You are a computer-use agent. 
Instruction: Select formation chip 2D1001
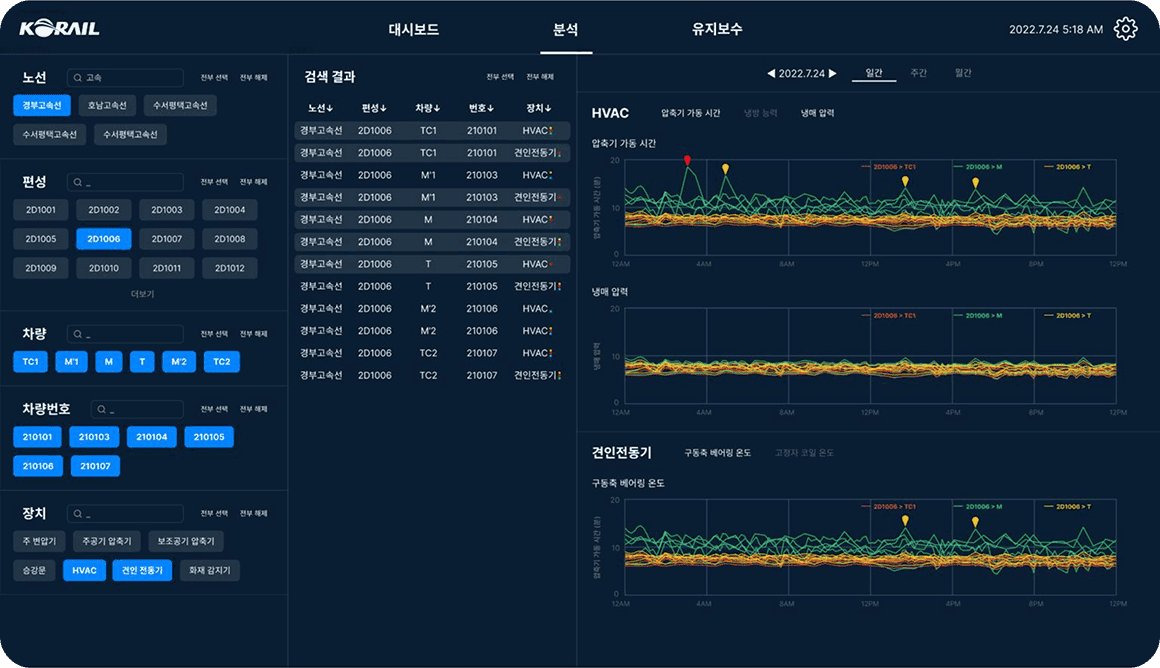41,210
